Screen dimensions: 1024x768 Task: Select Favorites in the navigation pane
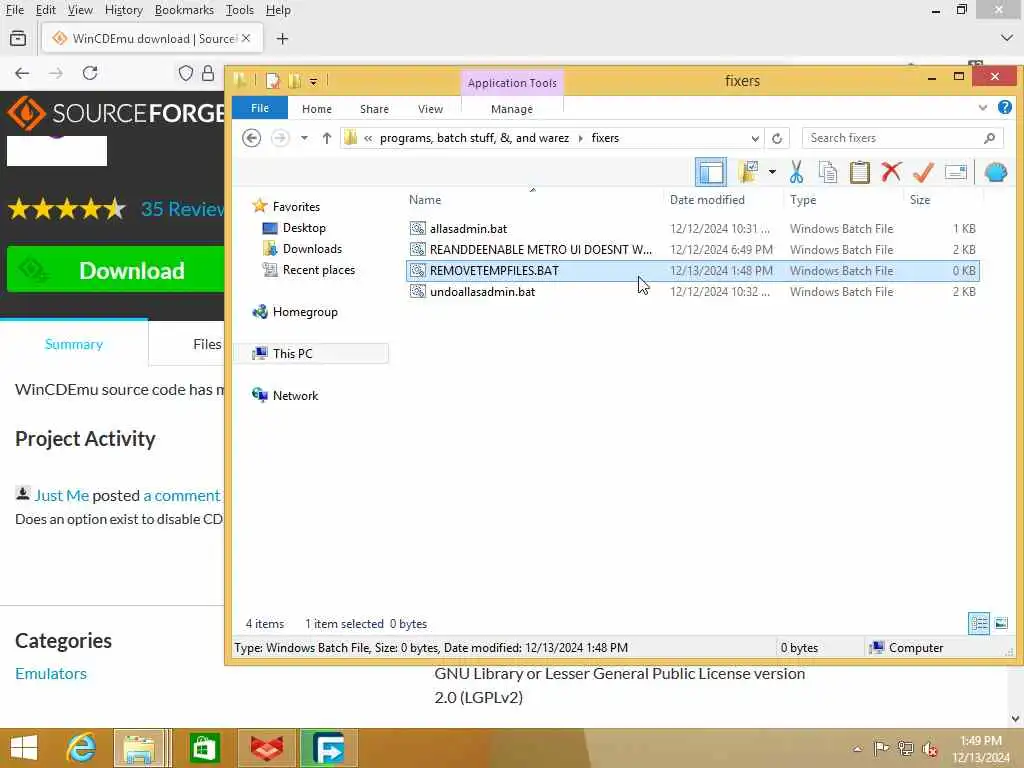pyautogui.click(x=296, y=206)
